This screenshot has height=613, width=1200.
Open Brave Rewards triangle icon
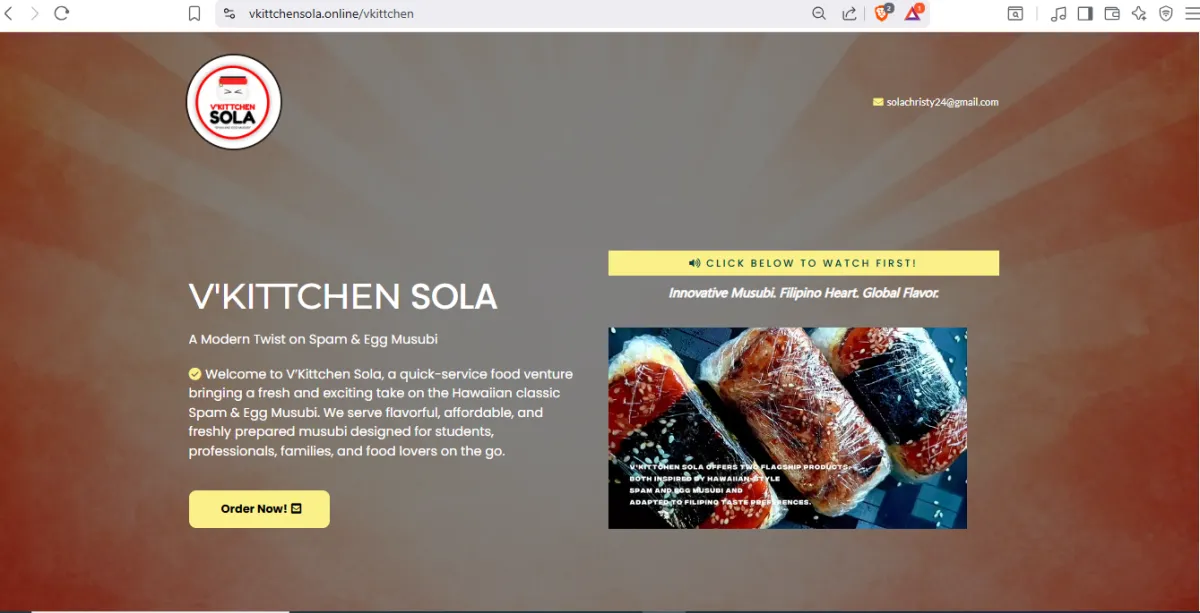click(x=914, y=12)
